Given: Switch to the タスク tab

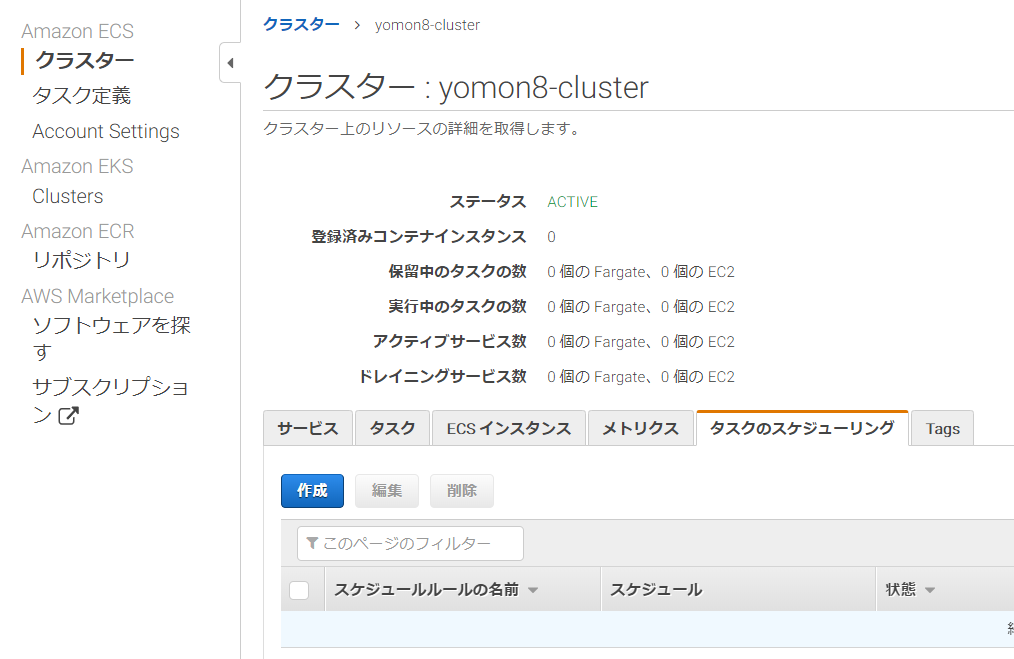Looking at the screenshot, I should coord(393,428).
